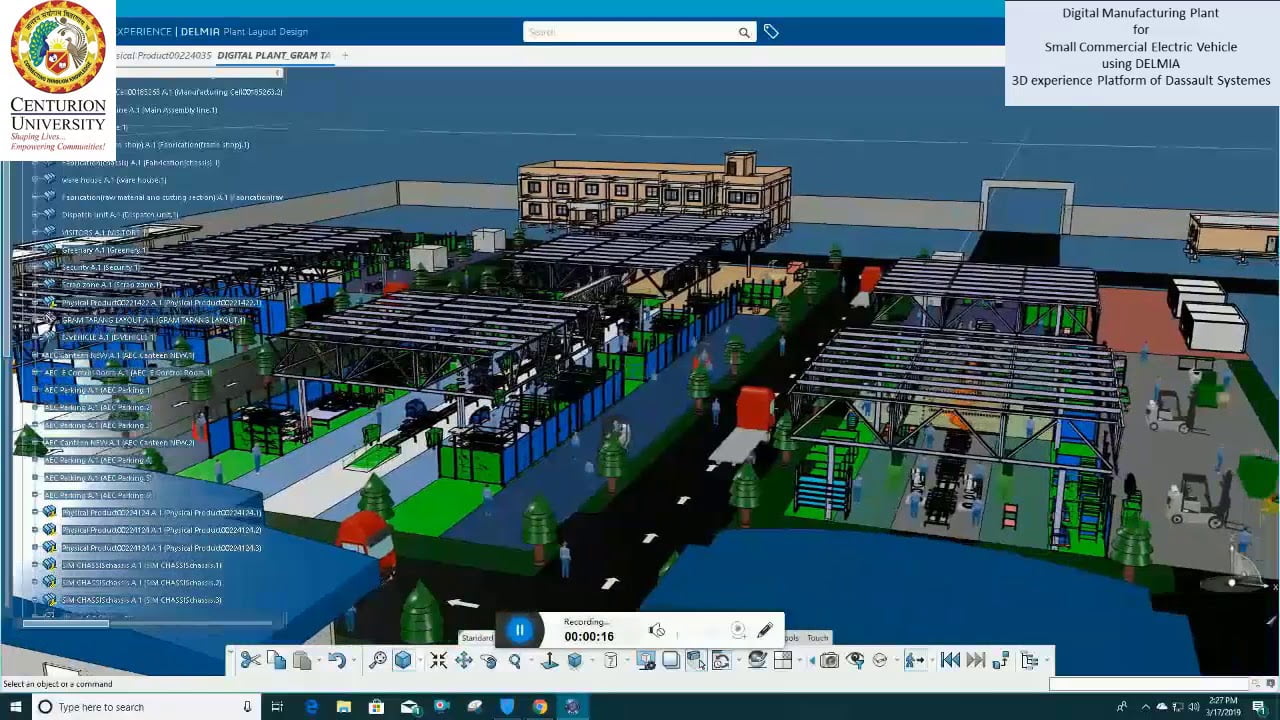Select Fabrication(chassis) A.1 tree item
Image resolution: width=1280 pixels, height=720 pixels.
pyautogui.click(x=140, y=162)
